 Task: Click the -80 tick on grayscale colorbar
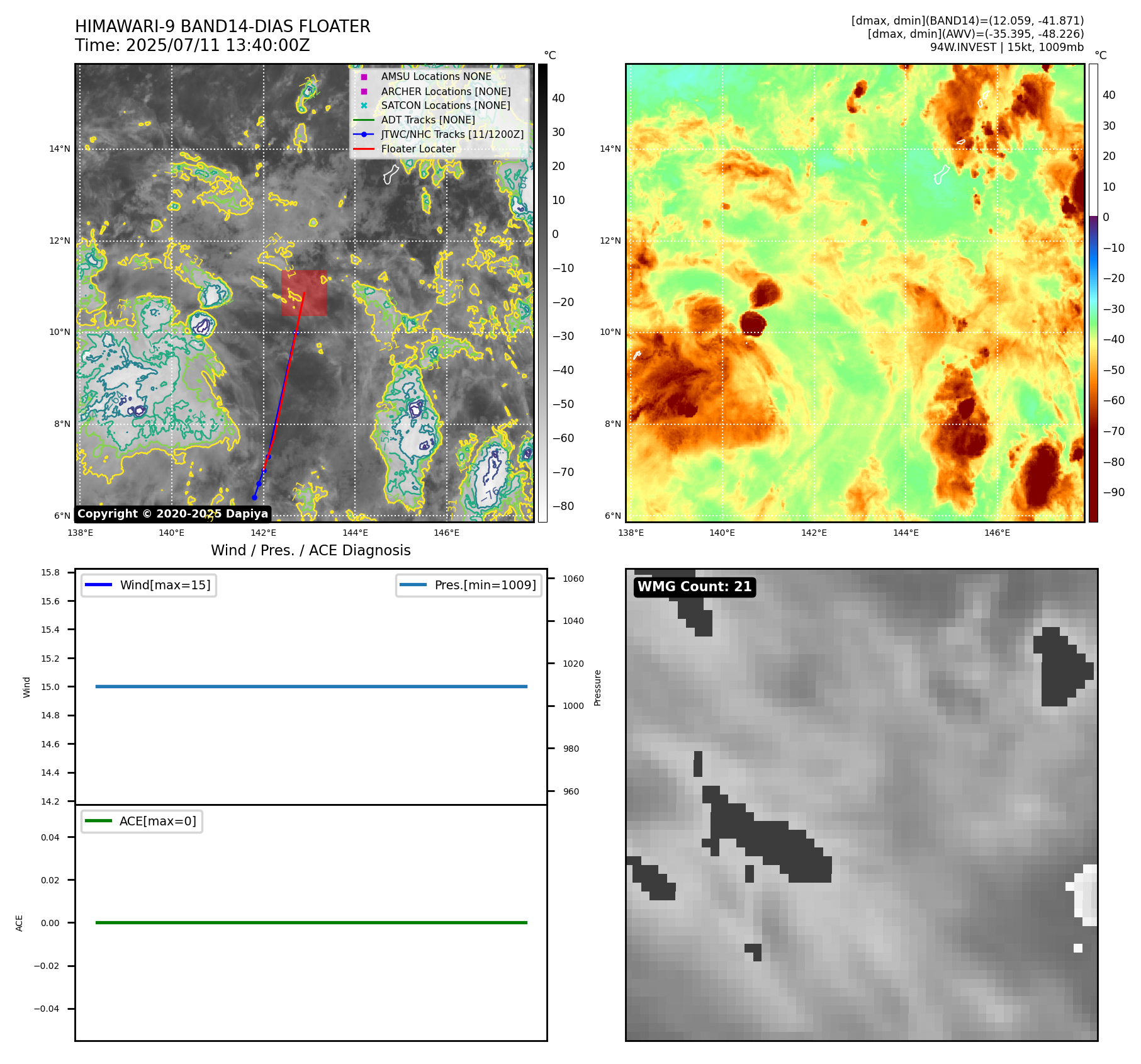click(563, 506)
